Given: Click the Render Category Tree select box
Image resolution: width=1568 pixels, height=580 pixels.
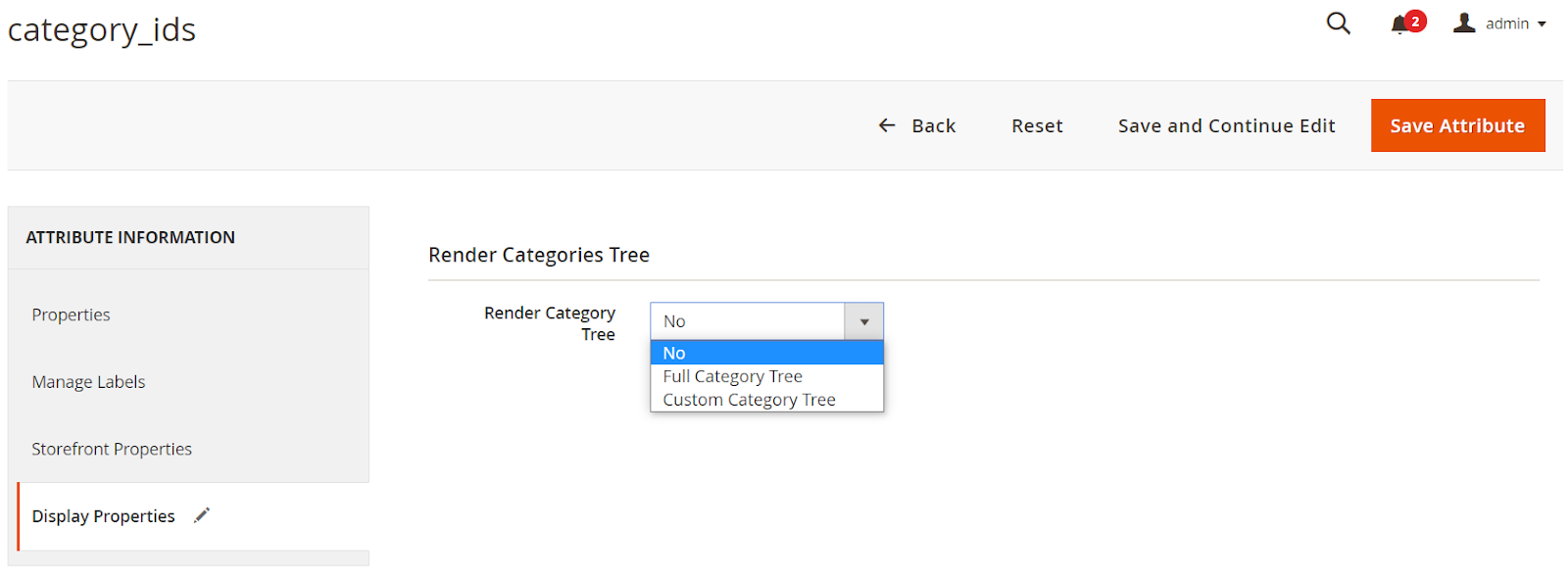Looking at the screenshot, I should [747, 321].
